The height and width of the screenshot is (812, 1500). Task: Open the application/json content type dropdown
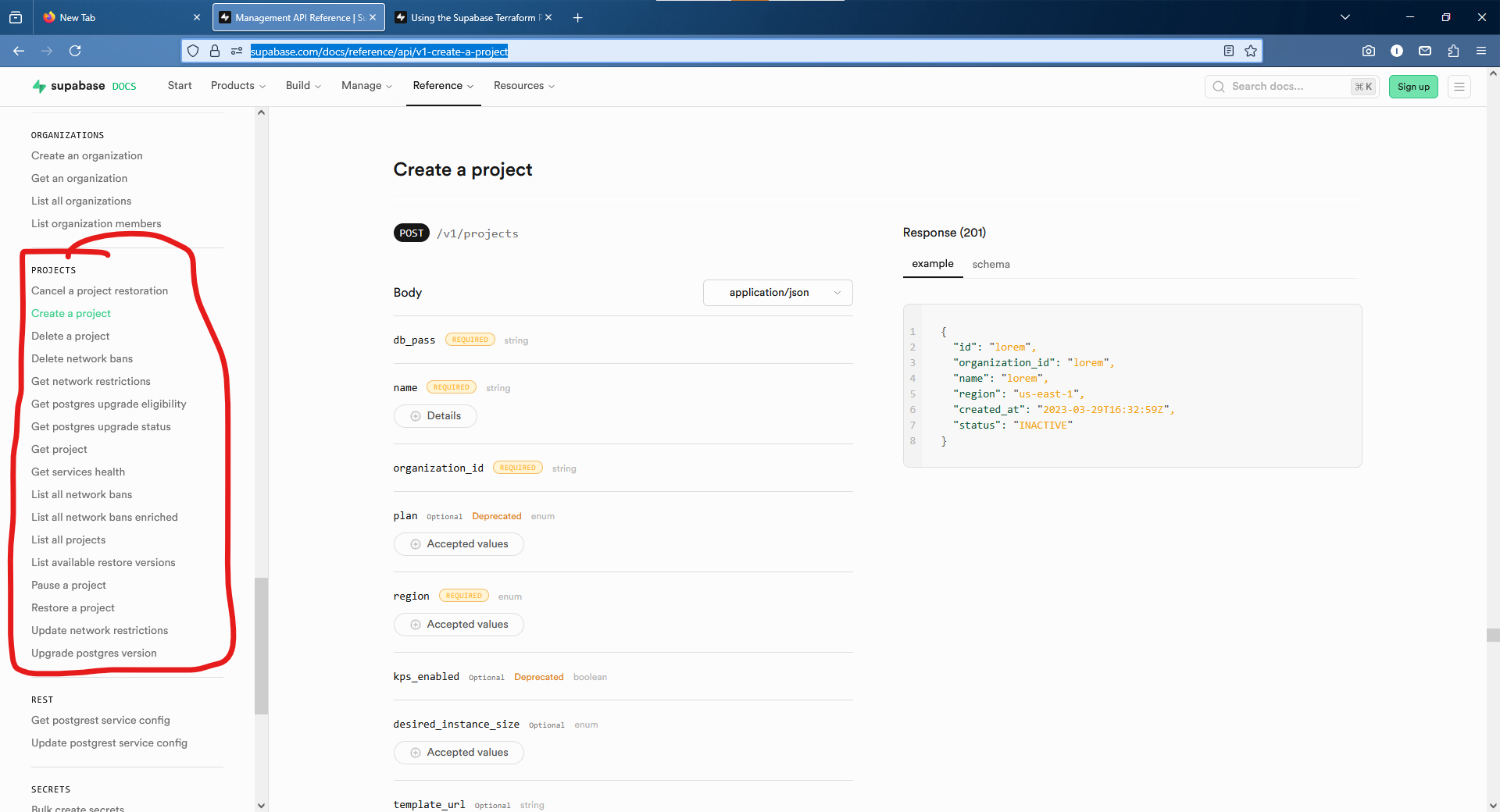(778, 293)
